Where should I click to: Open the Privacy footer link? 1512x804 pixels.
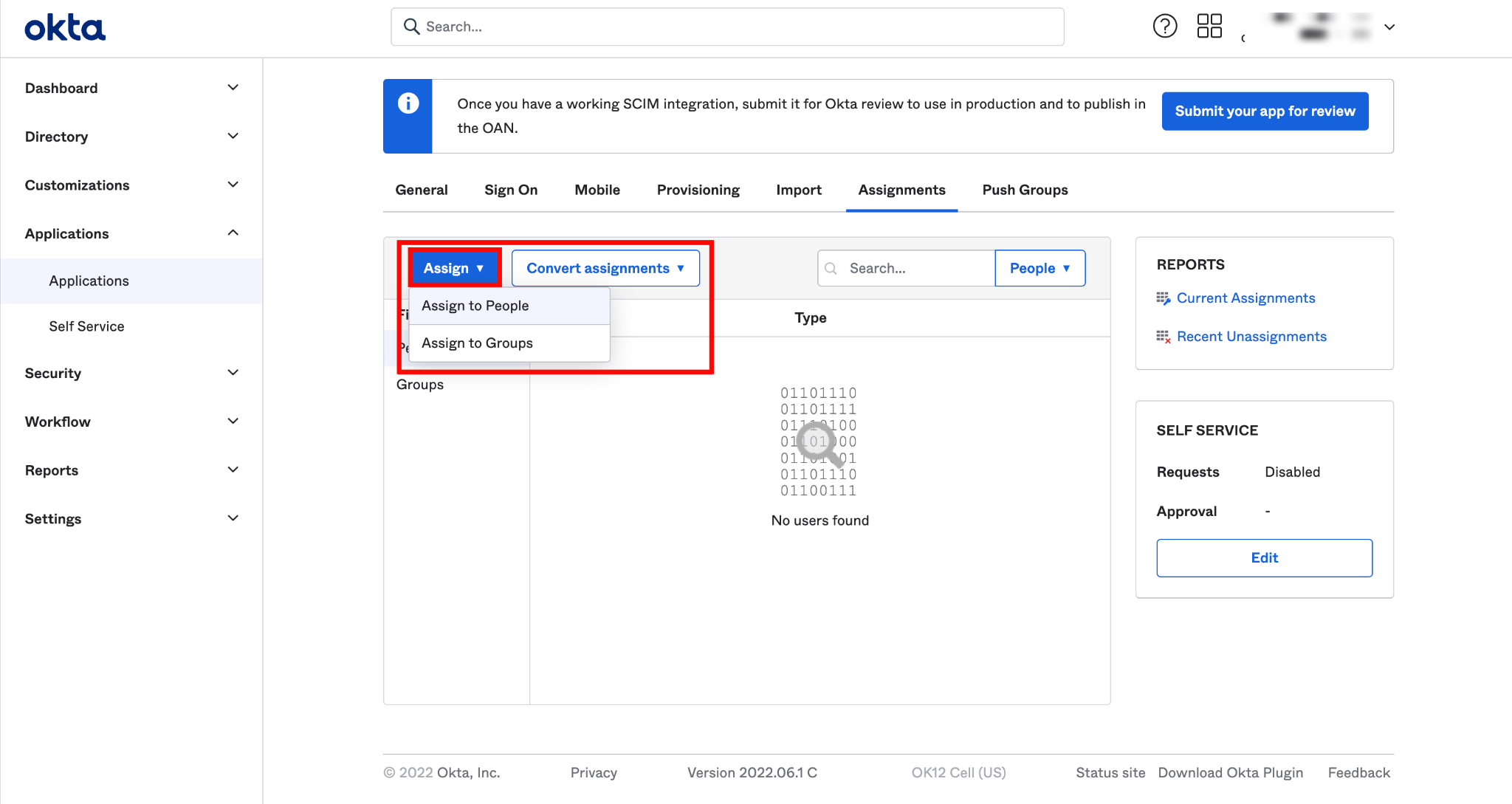(594, 773)
